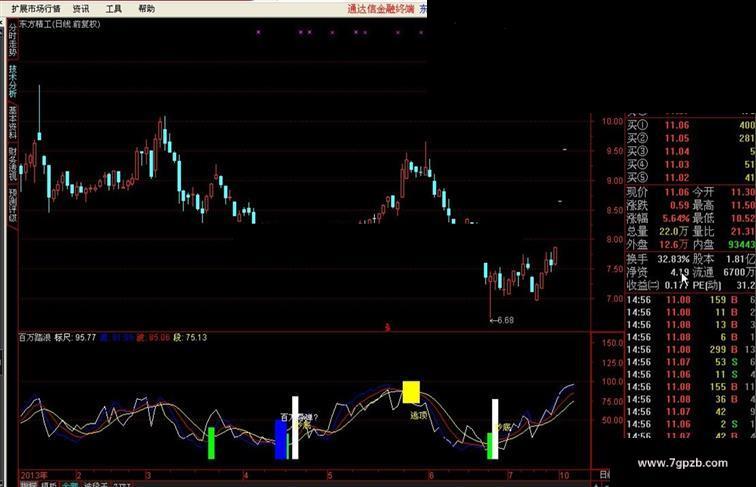Open the 扩展市场行情 menu

36,9
